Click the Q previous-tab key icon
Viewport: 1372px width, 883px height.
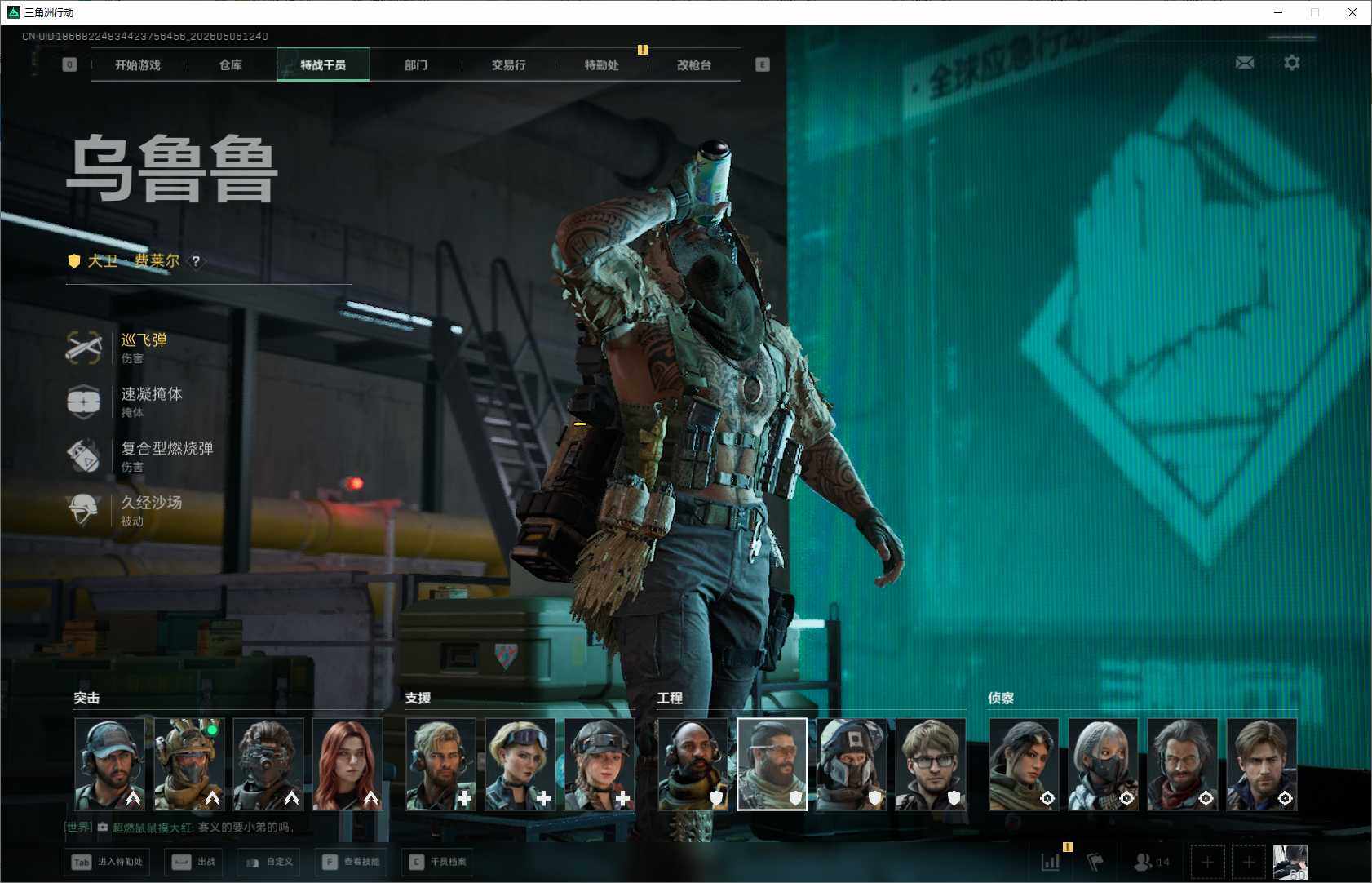coord(69,64)
